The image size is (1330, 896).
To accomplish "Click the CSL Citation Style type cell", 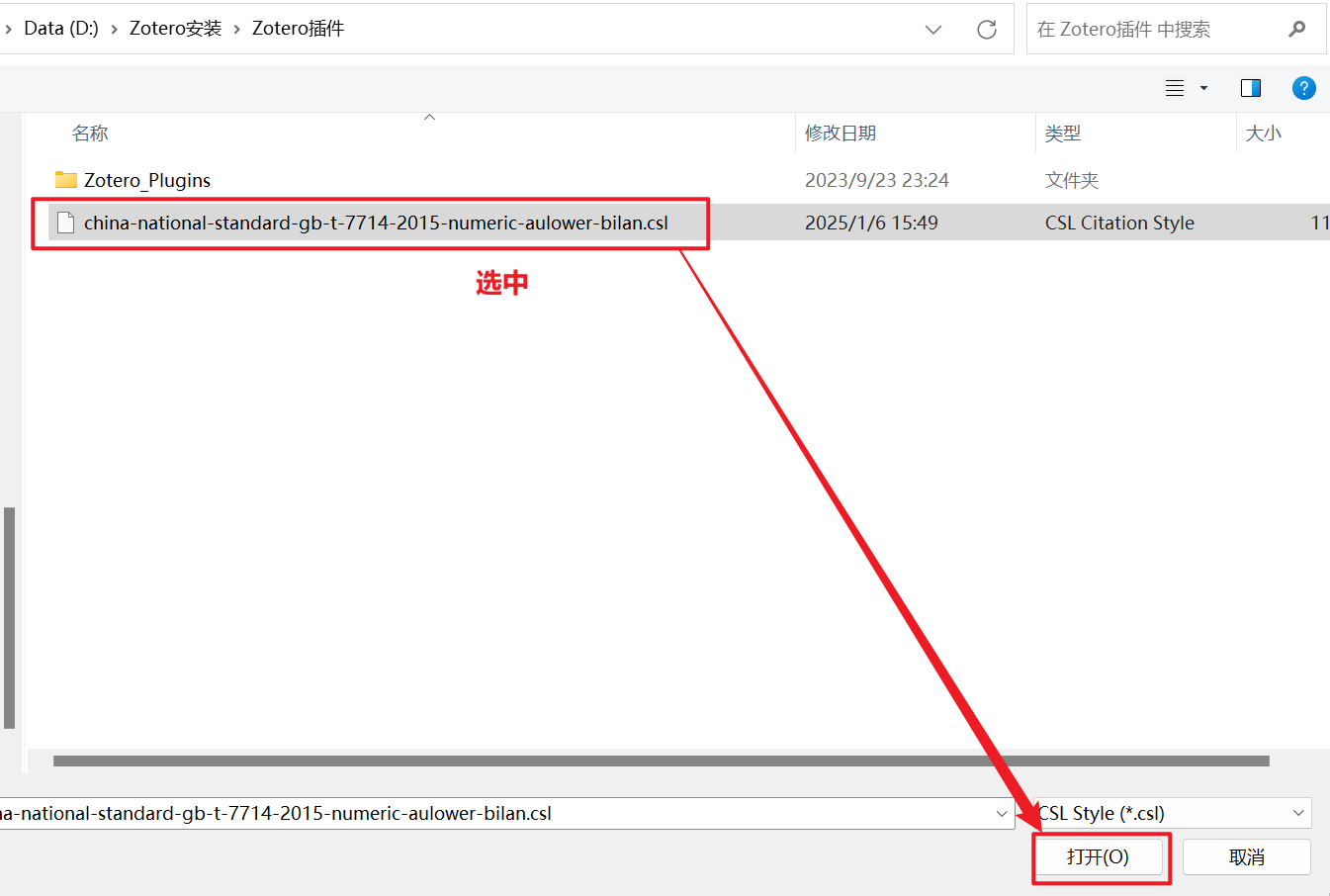I will tap(1119, 223).
